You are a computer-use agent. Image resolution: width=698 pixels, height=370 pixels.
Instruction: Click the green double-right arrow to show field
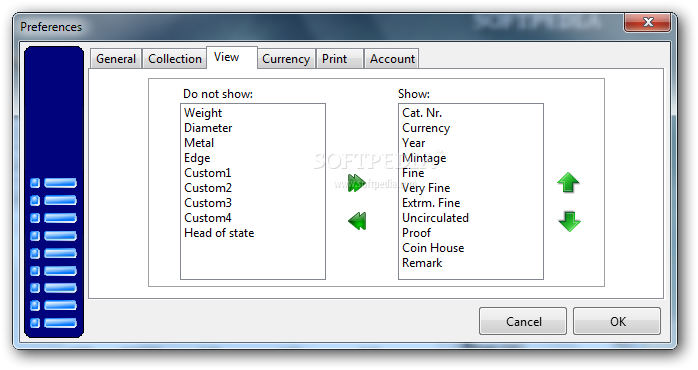coord(357,183)
